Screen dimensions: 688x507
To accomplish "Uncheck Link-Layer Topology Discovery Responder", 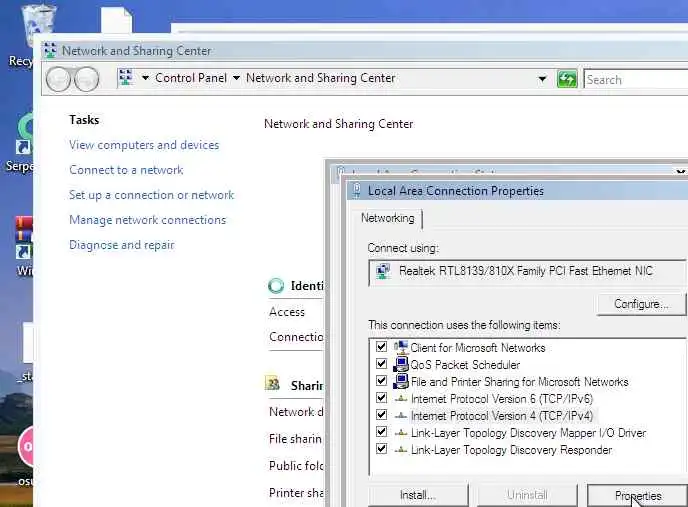I will (381, 449).
